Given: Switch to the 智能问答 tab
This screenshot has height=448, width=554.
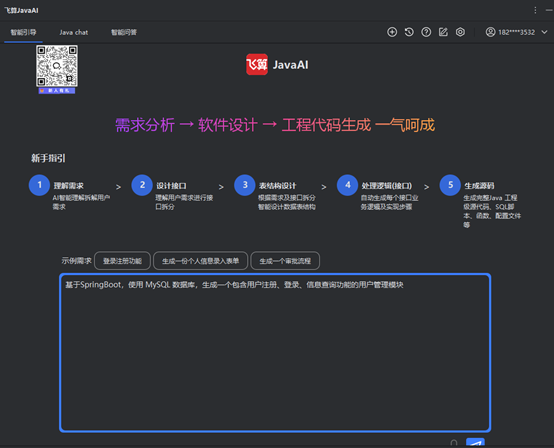Looking at the screenshot, I should [x=124, y=32].
